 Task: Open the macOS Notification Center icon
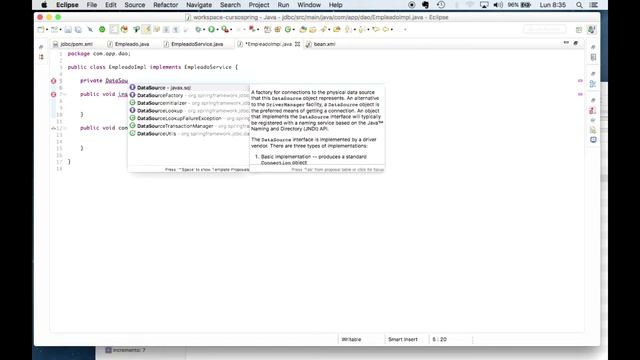click(594, 5)
